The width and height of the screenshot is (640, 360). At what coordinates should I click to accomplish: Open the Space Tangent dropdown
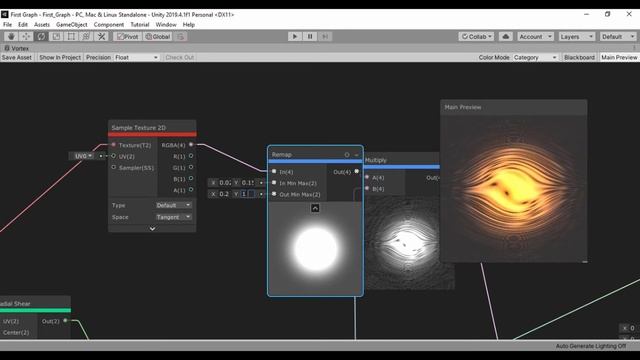click(173, 217)
